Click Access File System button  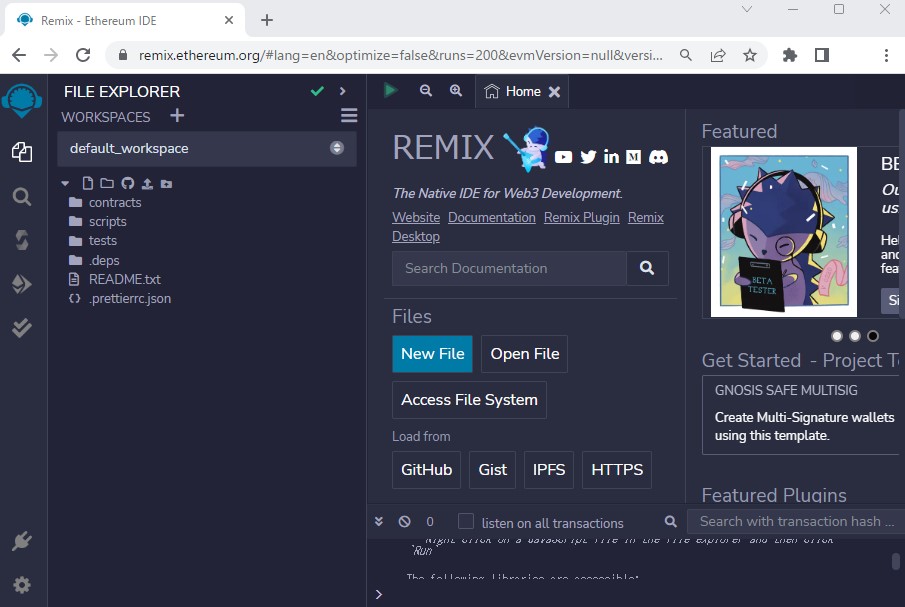coord(469,400)
